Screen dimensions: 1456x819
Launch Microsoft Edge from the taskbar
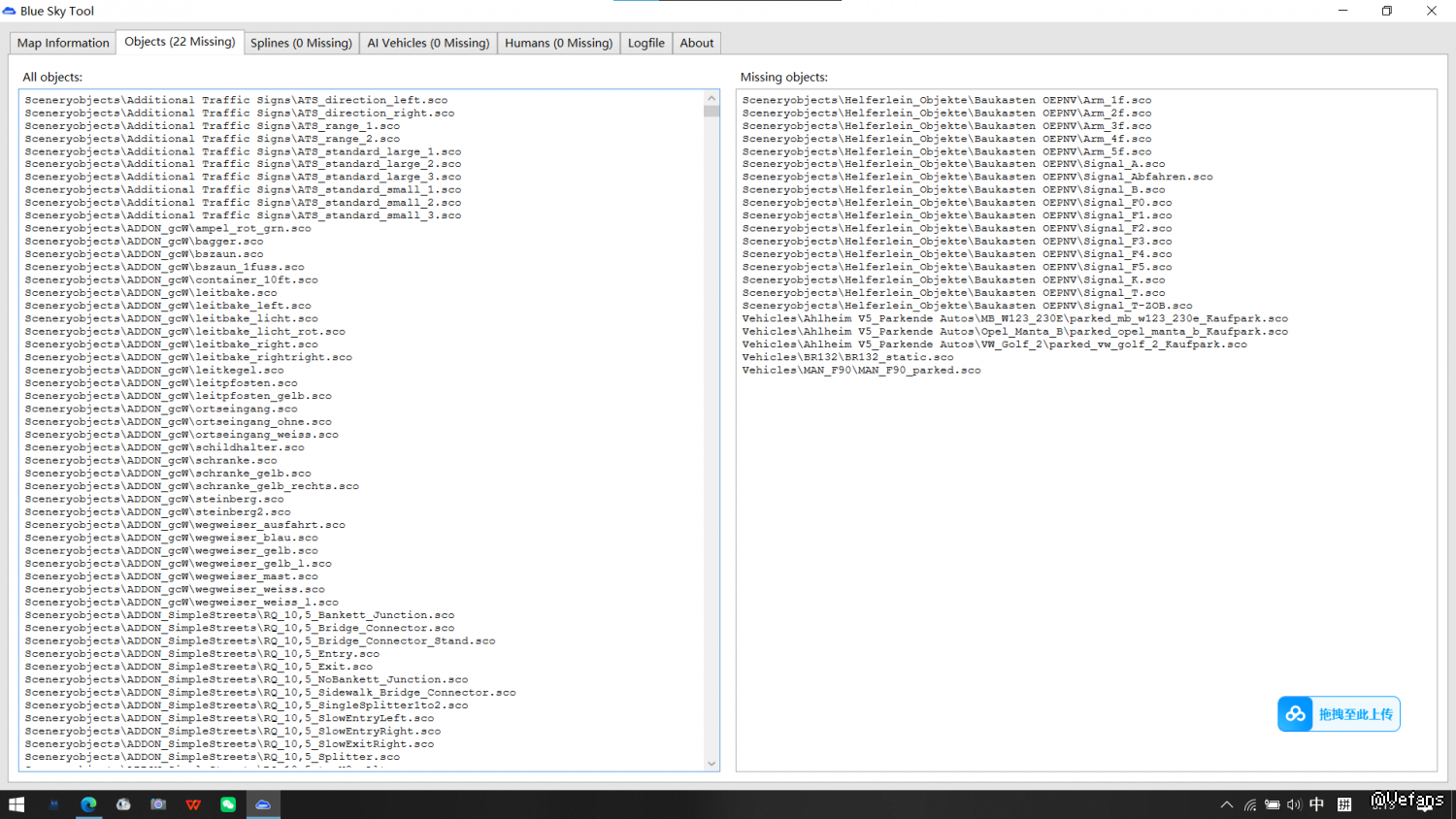tap(88, 804)
